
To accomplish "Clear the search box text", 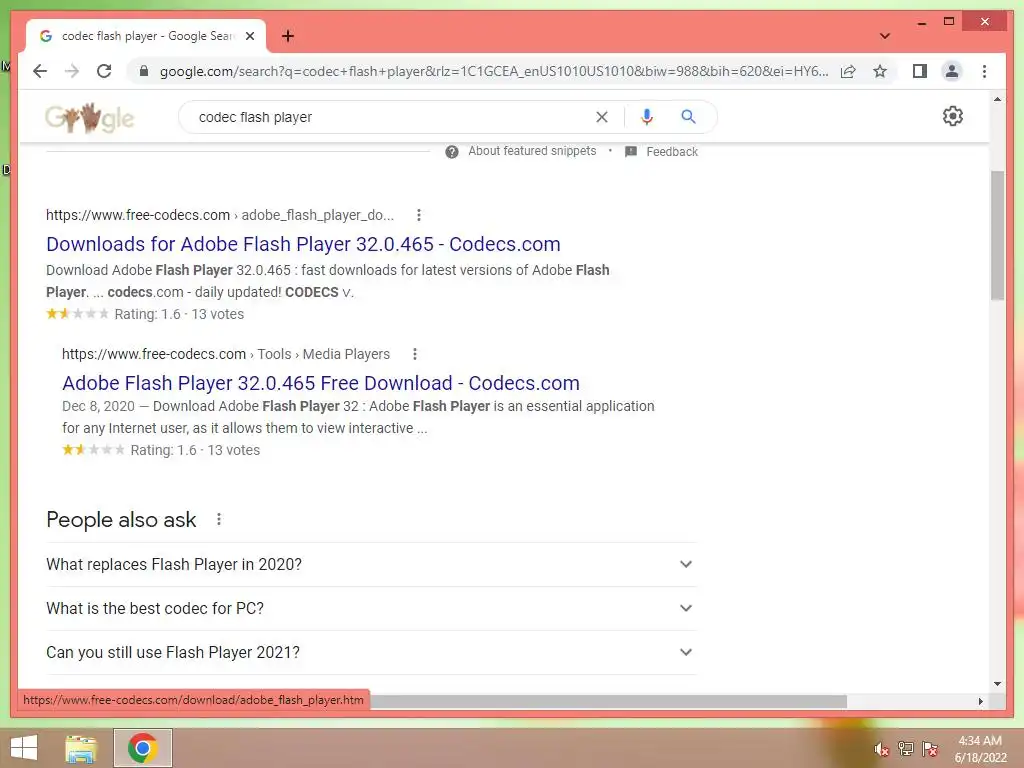I will tap(601, 117).
